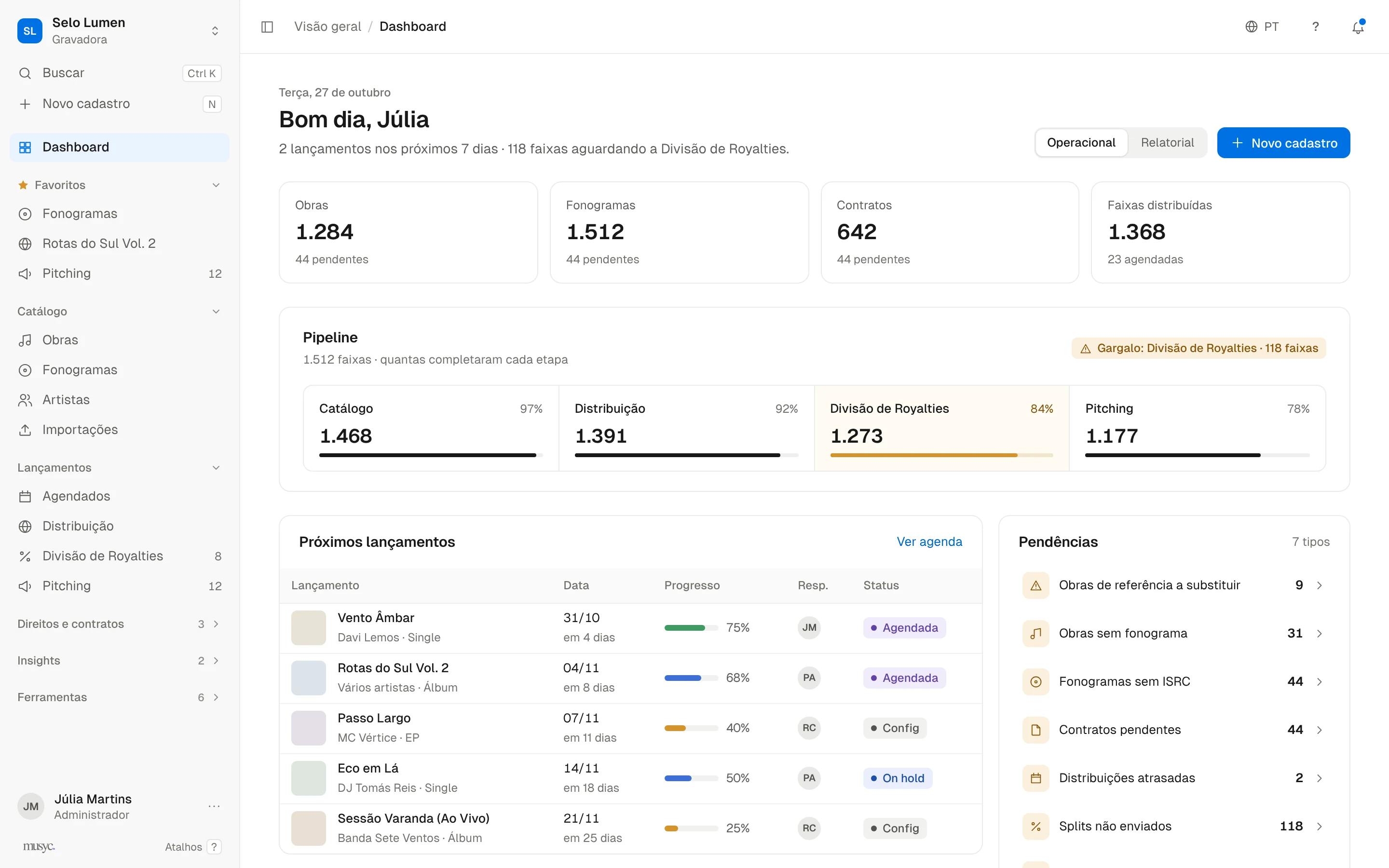
Task: Click the Divisão de Royalties percent icon in sidebar
Action: click(25, 556)
